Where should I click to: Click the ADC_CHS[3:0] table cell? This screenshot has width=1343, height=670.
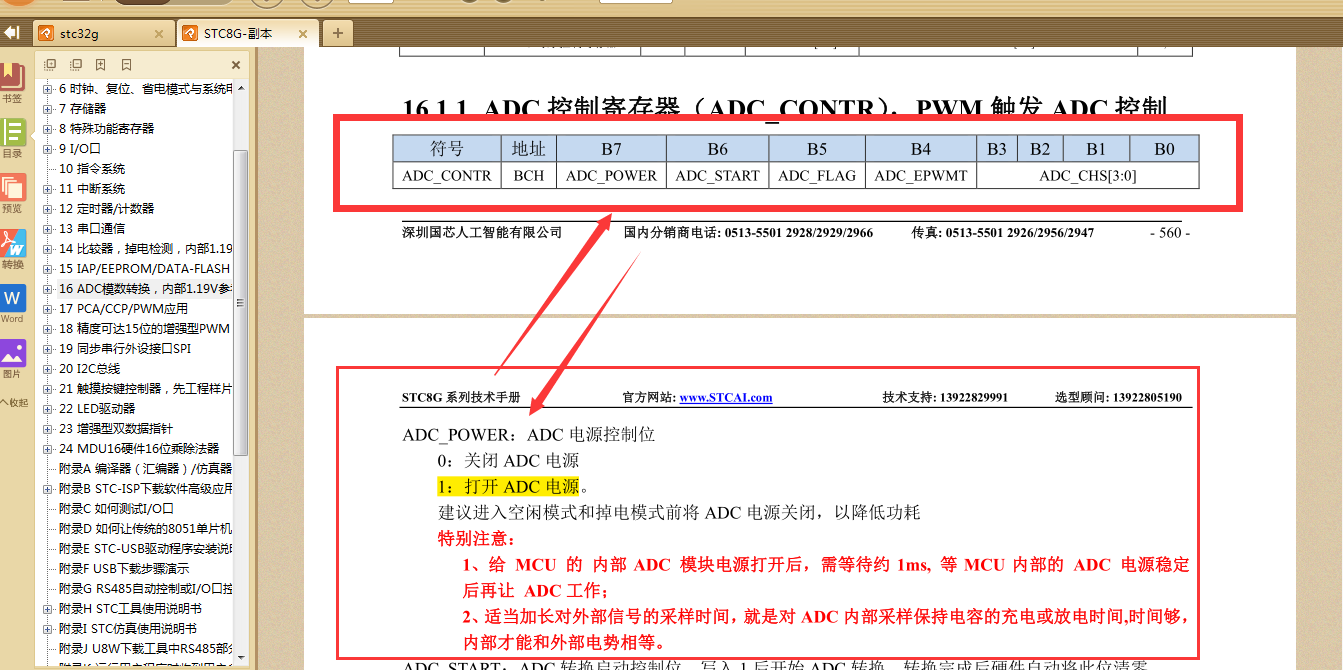click(x=1088, y=175)
